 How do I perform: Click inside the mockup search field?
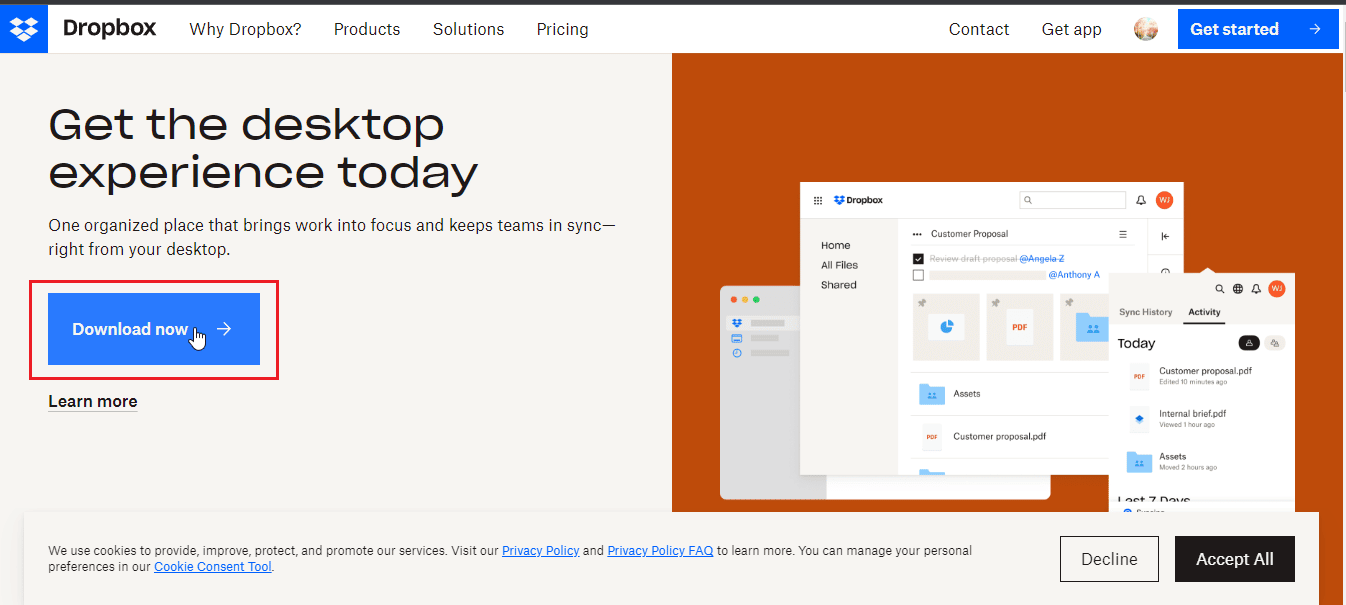1073,200
